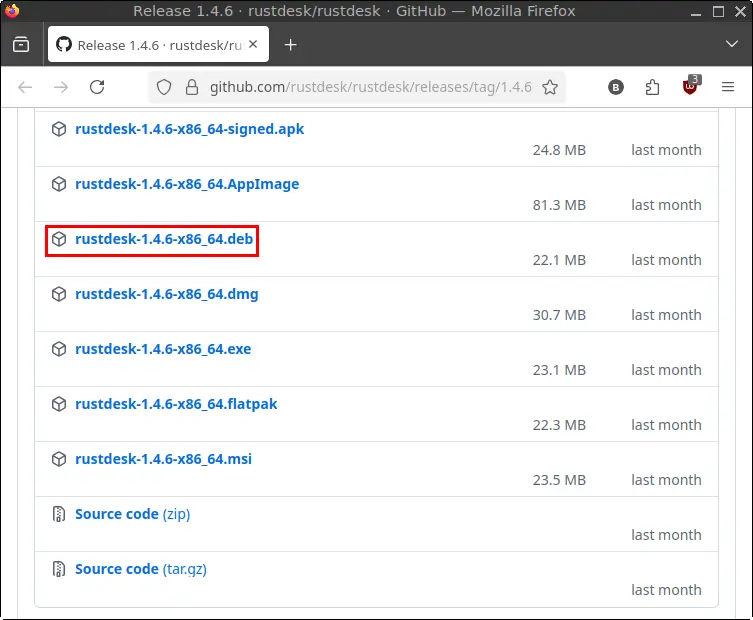Click package icon beside signed.apk file
This screenshot has width=753, height=620.
click(59, 129)
